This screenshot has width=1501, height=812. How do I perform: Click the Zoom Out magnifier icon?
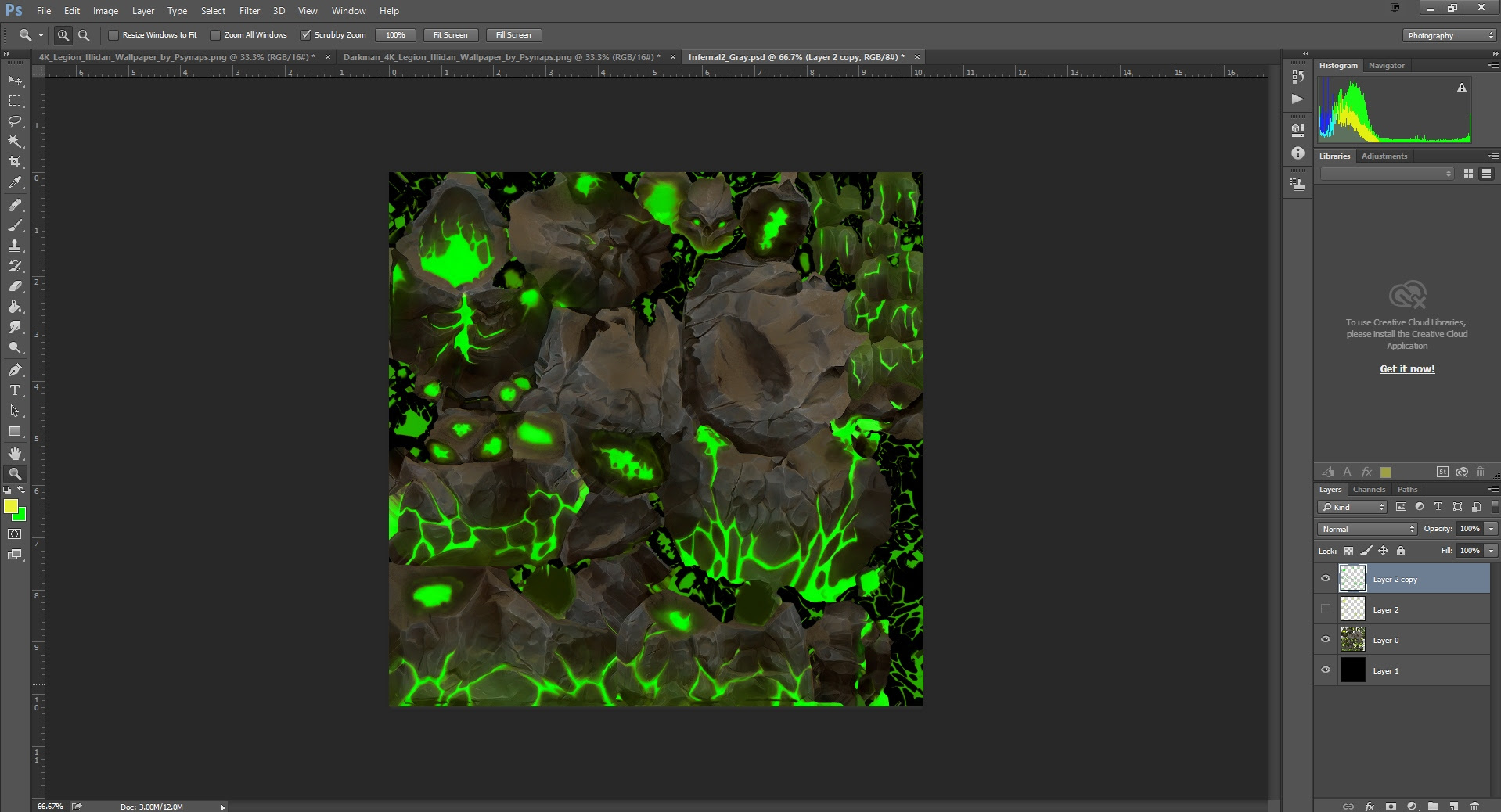[84, 35]
